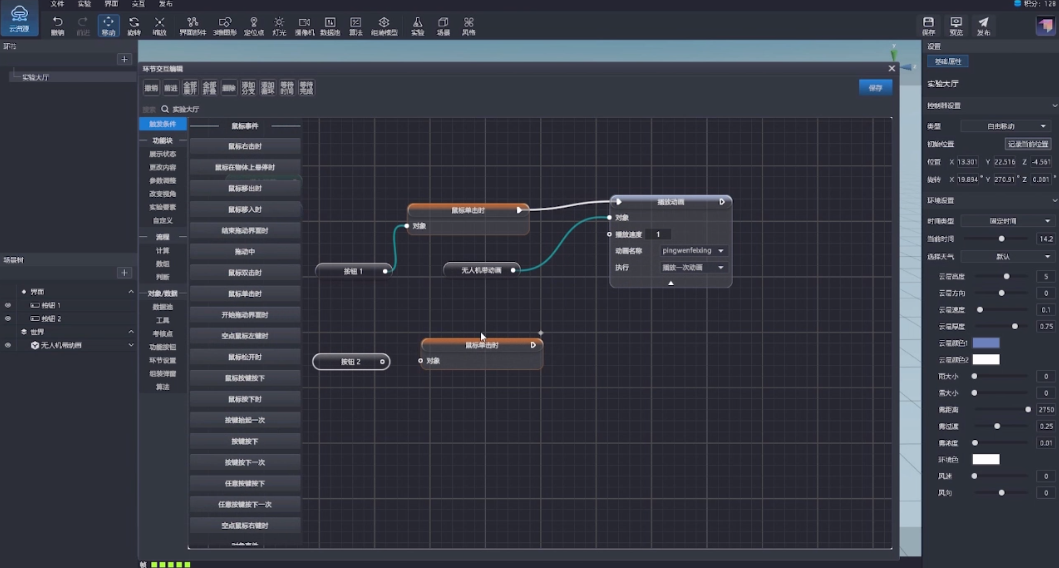Expand the 无人机带动画 tree item
This screenshot has height=568, width=1059.
pyautogui.click(x=131, y=345)
